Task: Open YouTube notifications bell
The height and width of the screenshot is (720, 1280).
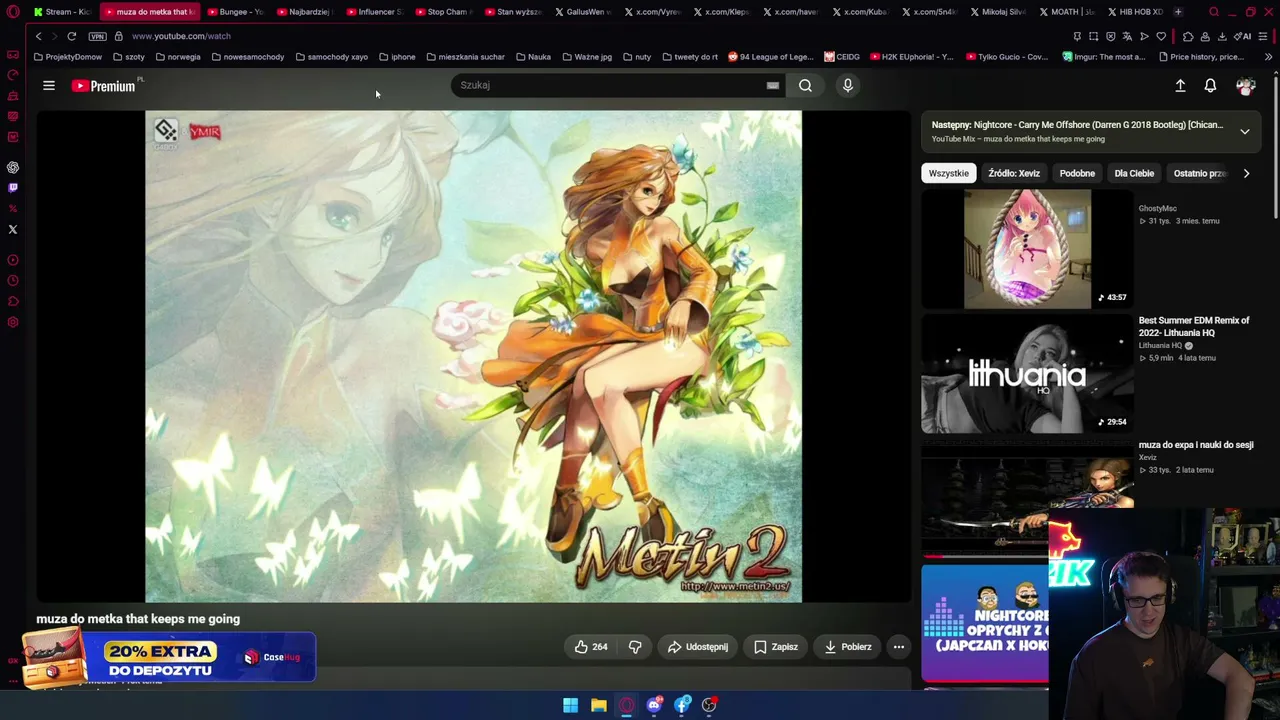Action: pyautogui.click(x=1210, y=86)
